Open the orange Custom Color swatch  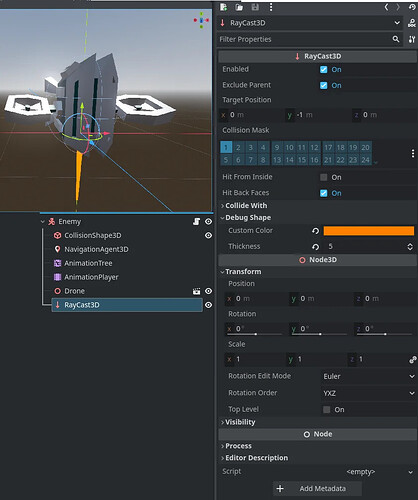click(369, 231)
